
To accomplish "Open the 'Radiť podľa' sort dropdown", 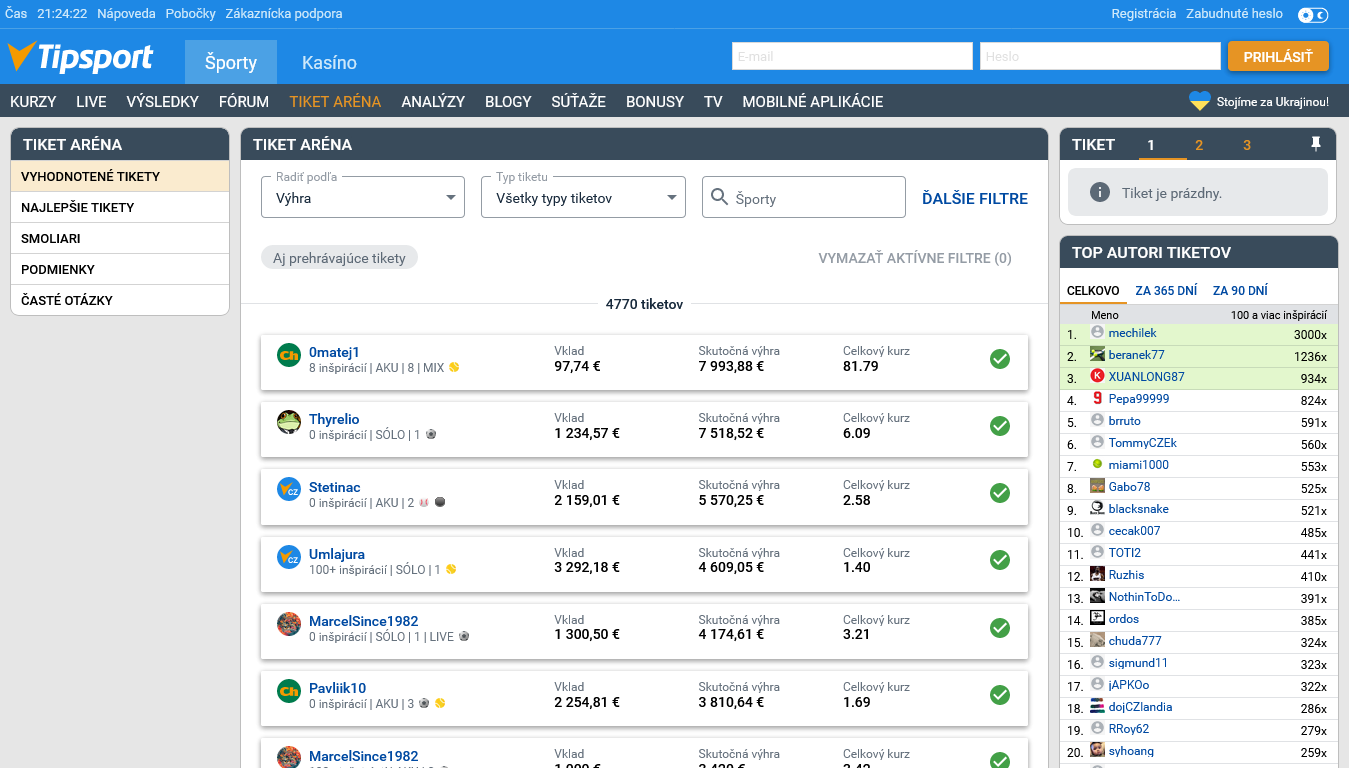I will (x=363, y=197).
